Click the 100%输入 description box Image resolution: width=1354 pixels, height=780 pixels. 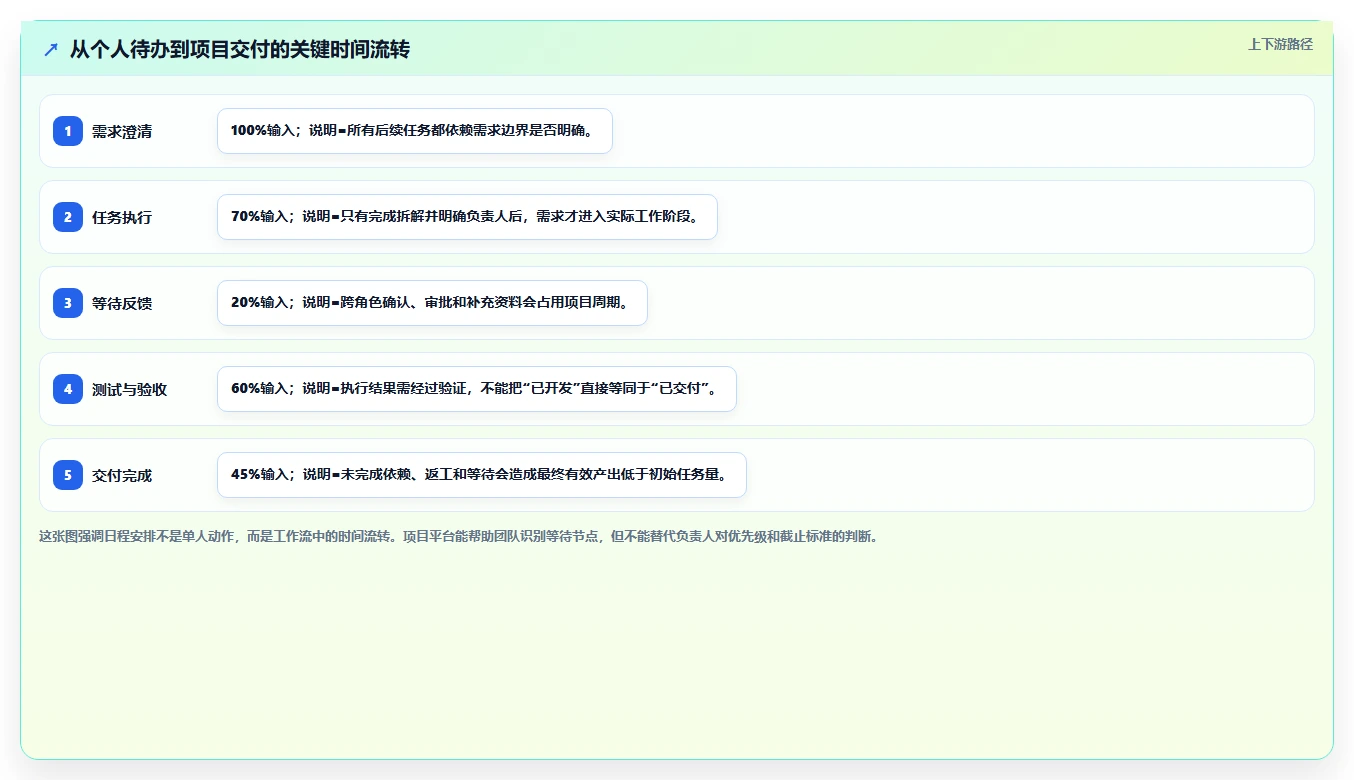[415, 131]
